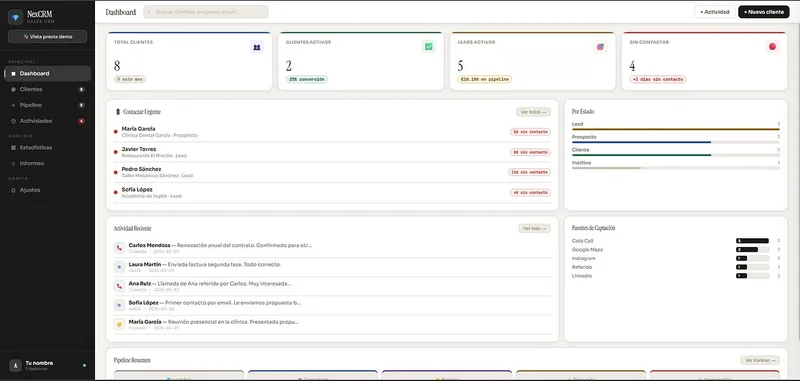Image resolution: width=800 pixels, height=381 pixels.
Task: Click Instagram in Fuentes de Captación
Action: (584, 259)
